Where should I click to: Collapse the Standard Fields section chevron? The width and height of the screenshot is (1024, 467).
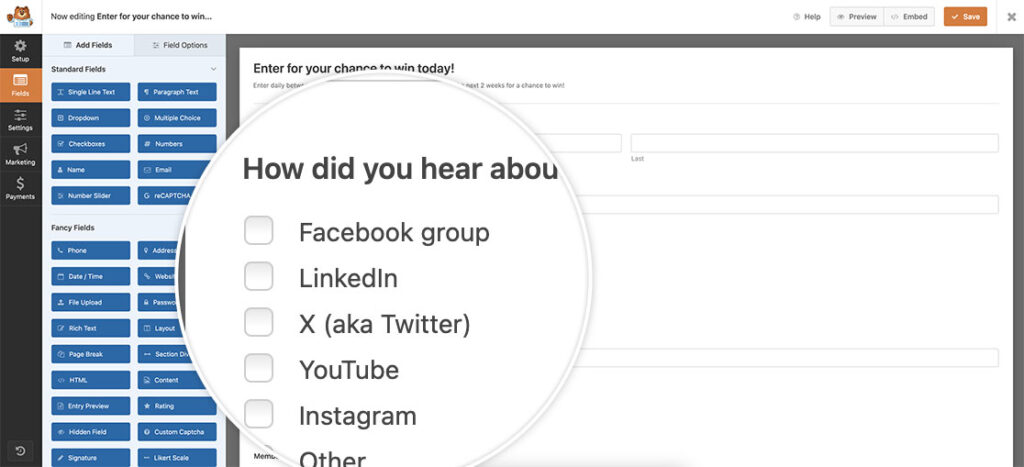tap(213, 69)
